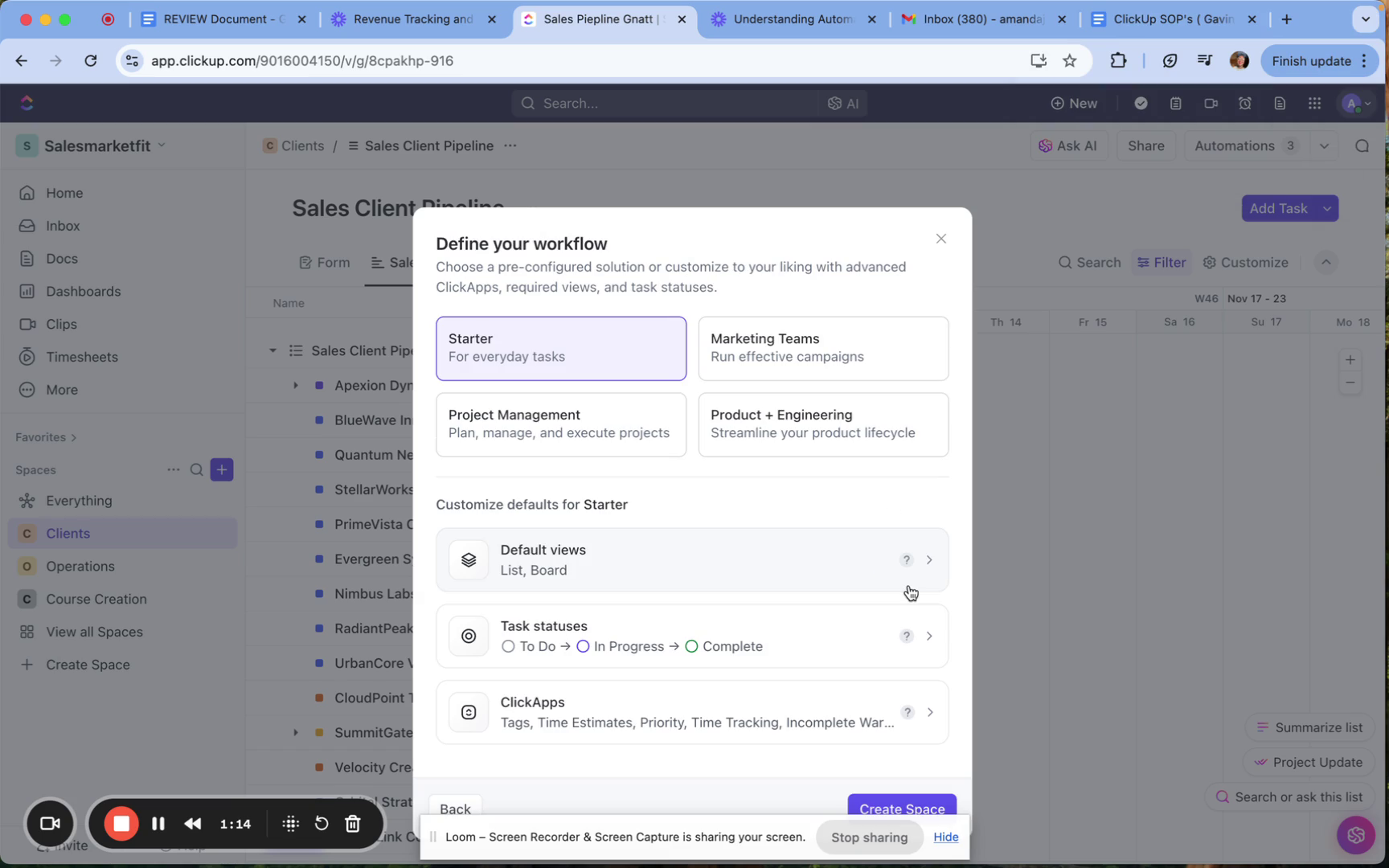
Task: Zoom into the timeline with the plus control
Action: (x=1350, y=359)
